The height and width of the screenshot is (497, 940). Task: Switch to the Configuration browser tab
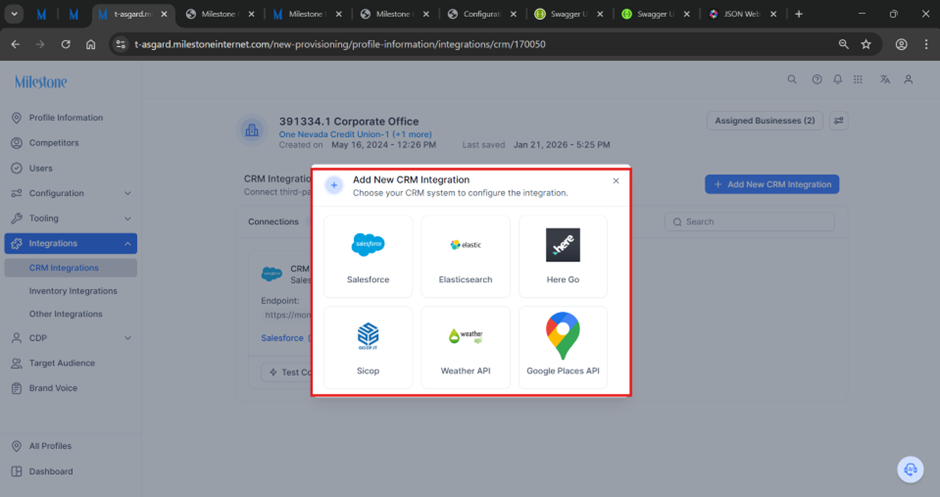[x=482, y=14]
